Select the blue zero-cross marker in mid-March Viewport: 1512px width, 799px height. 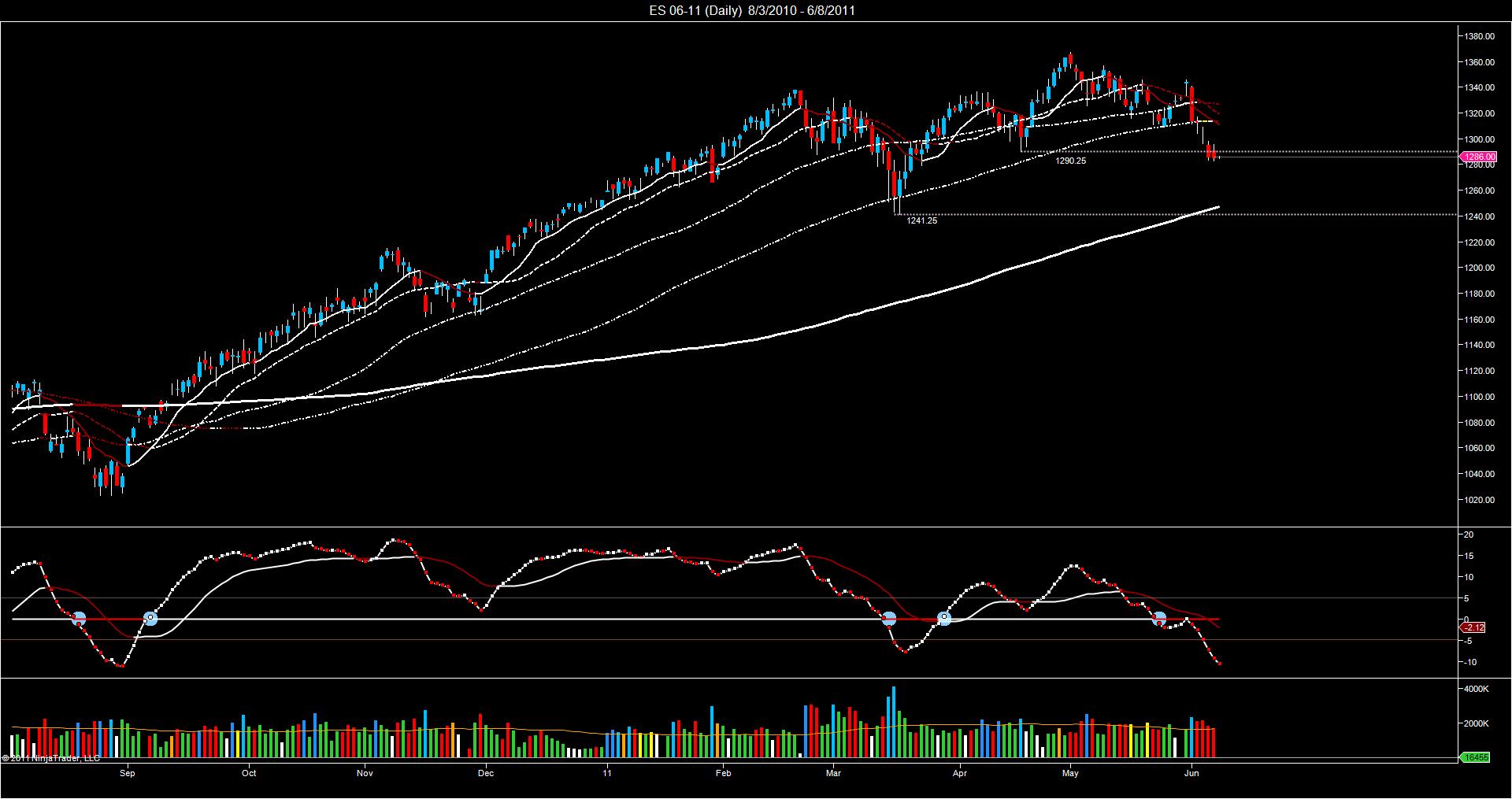(x=889, y=619)
